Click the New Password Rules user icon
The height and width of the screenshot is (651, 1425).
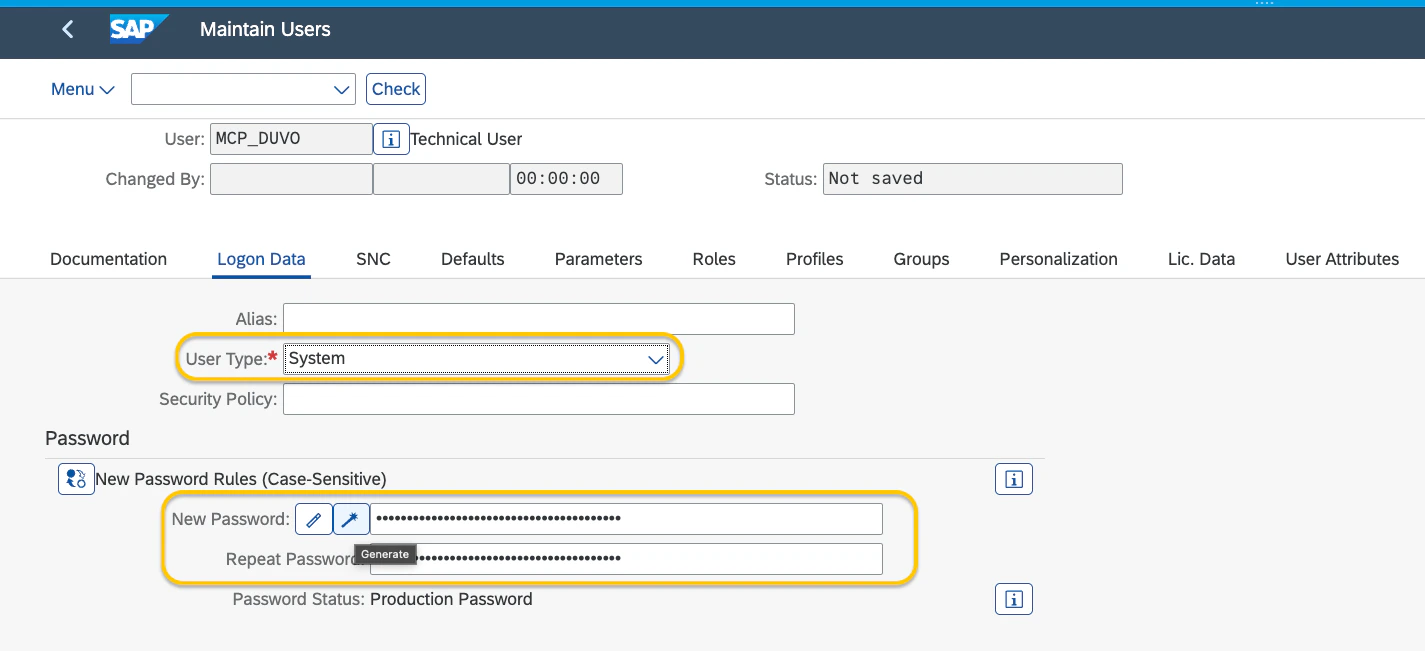[76, 479]
